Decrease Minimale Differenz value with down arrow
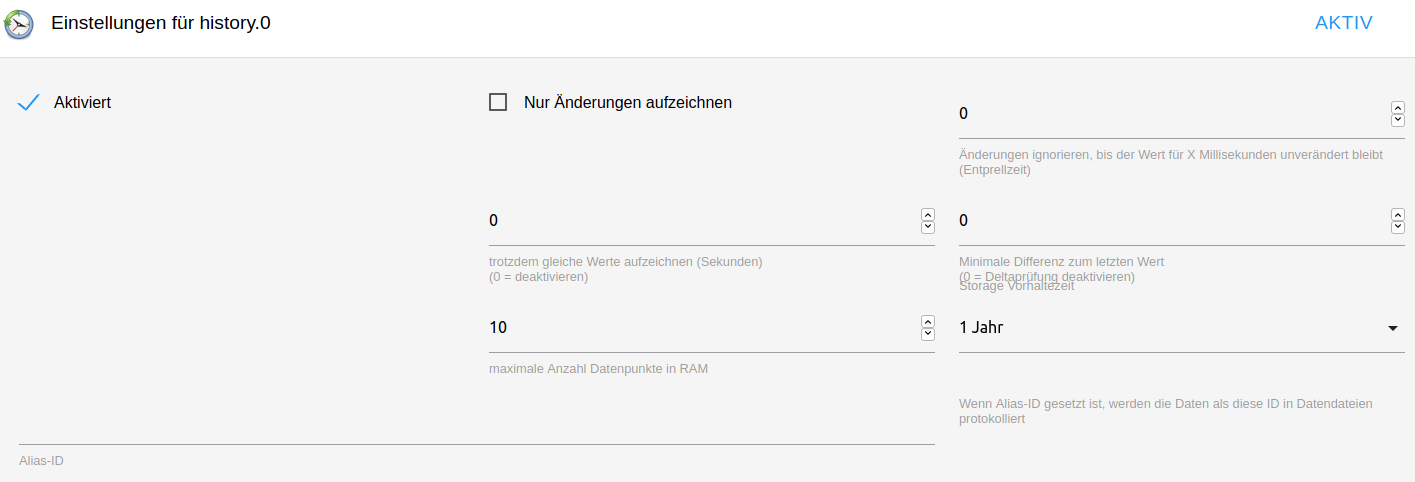This screenshot has width=1415, height=482. pyautogui.click(x=1397, y=227)
